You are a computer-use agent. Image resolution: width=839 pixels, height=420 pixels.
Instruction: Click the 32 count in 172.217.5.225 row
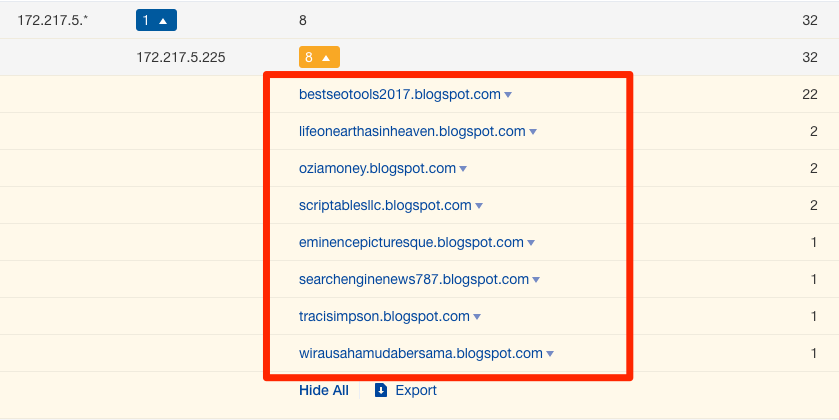(x=810, y=57)
